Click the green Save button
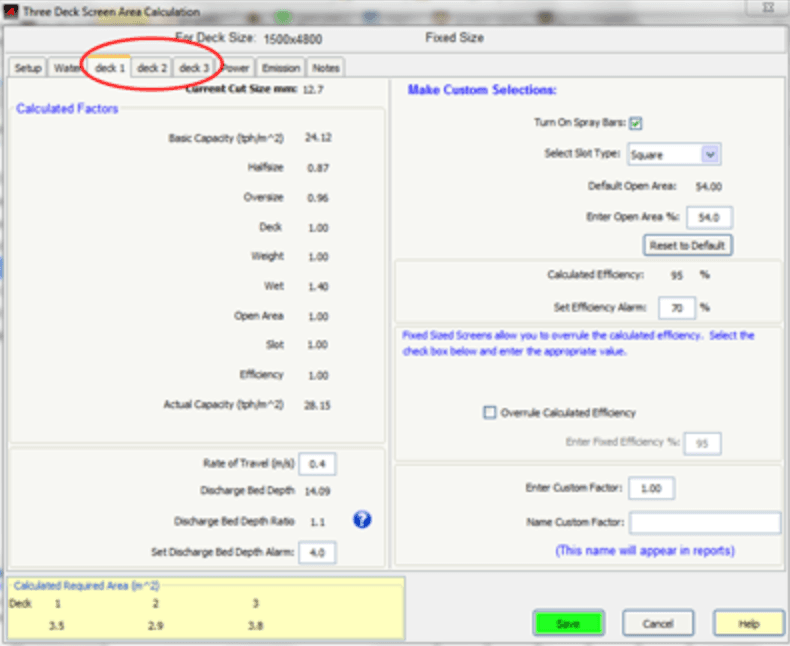This screenshot has width=790, height=646. (568, 623)
